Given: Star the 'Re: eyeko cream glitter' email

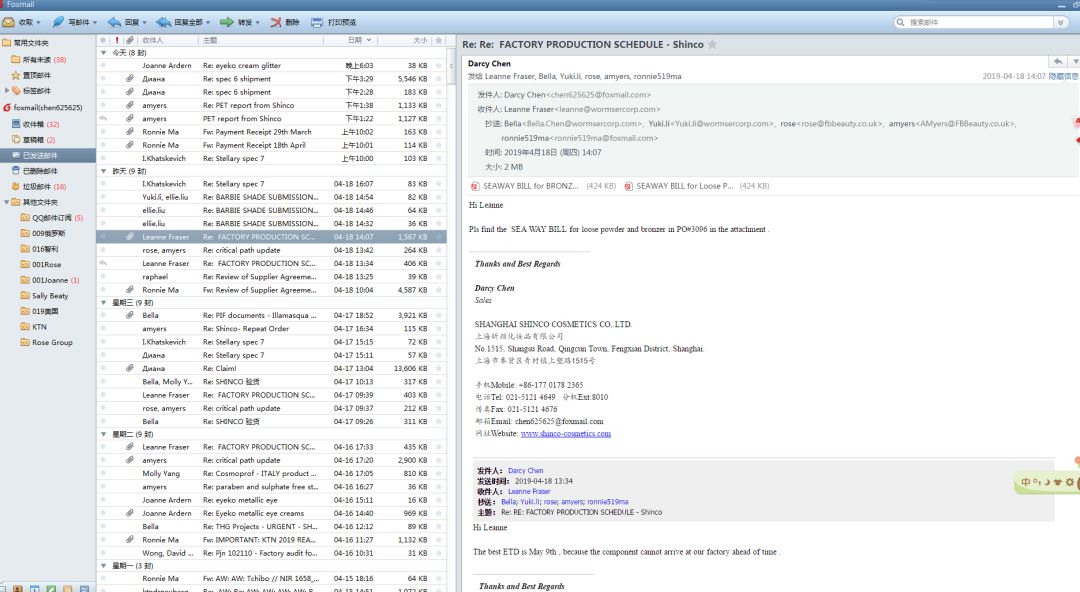Looking at the screenshot, I should [439, 65].
